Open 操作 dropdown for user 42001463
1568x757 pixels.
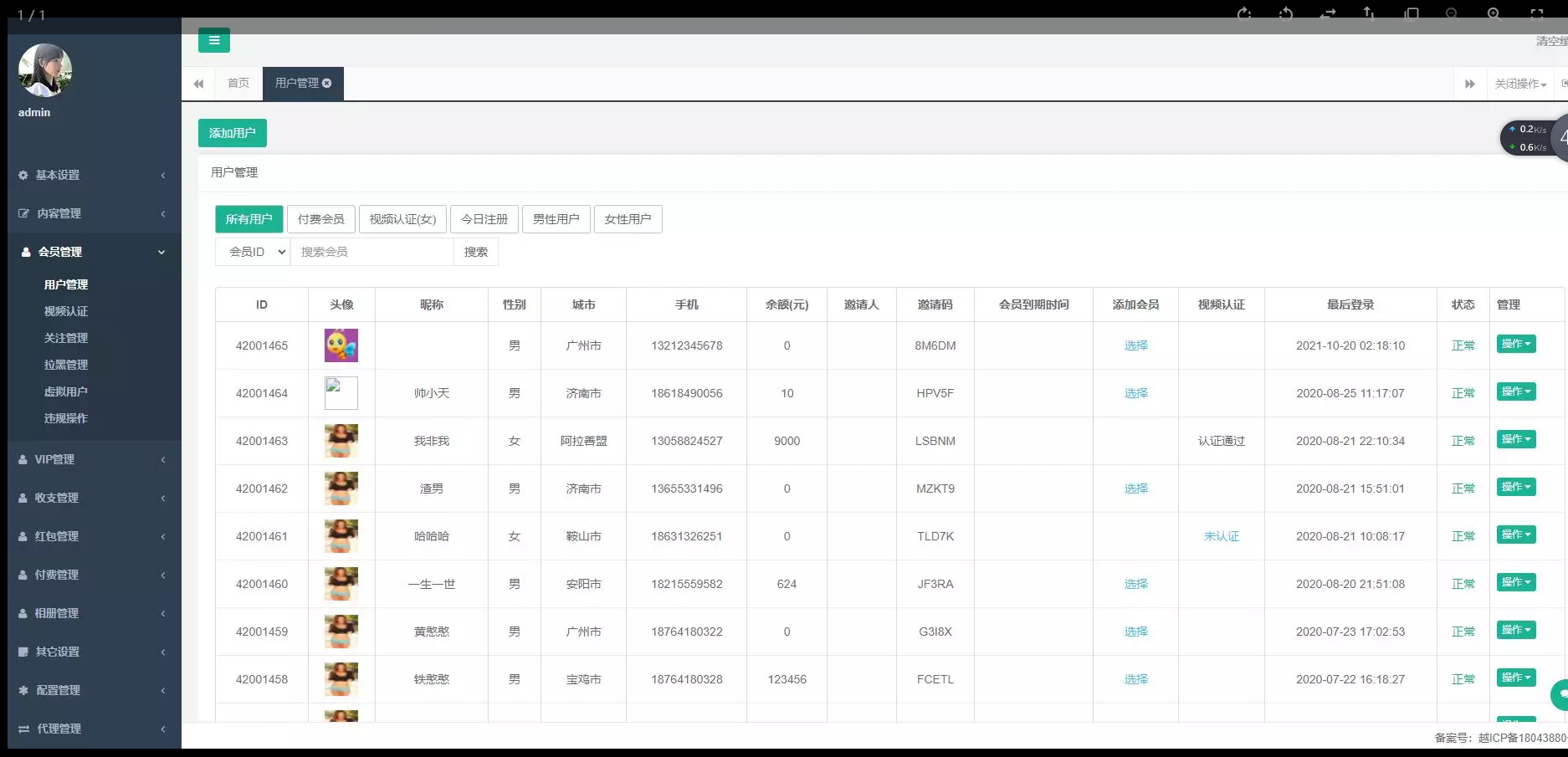(x=1515, y=439)
